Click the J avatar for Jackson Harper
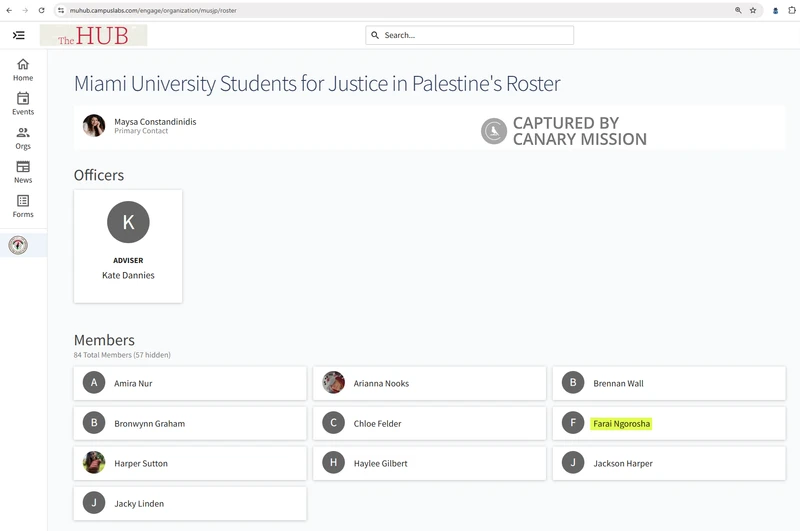The height and width of the screenshot is (531, 800). coord(573,463)
